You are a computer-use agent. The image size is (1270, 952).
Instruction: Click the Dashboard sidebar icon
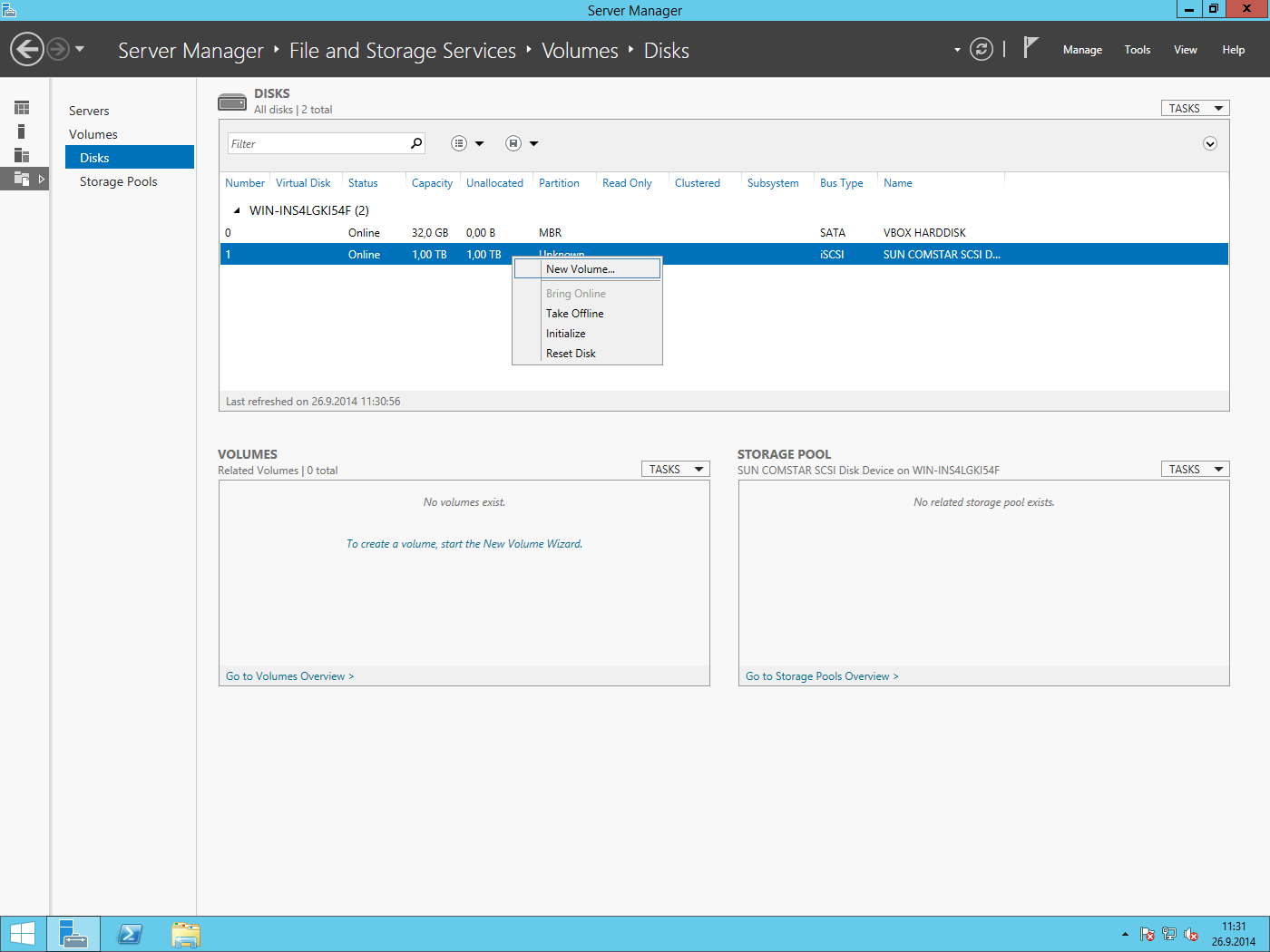coord(22,108)
